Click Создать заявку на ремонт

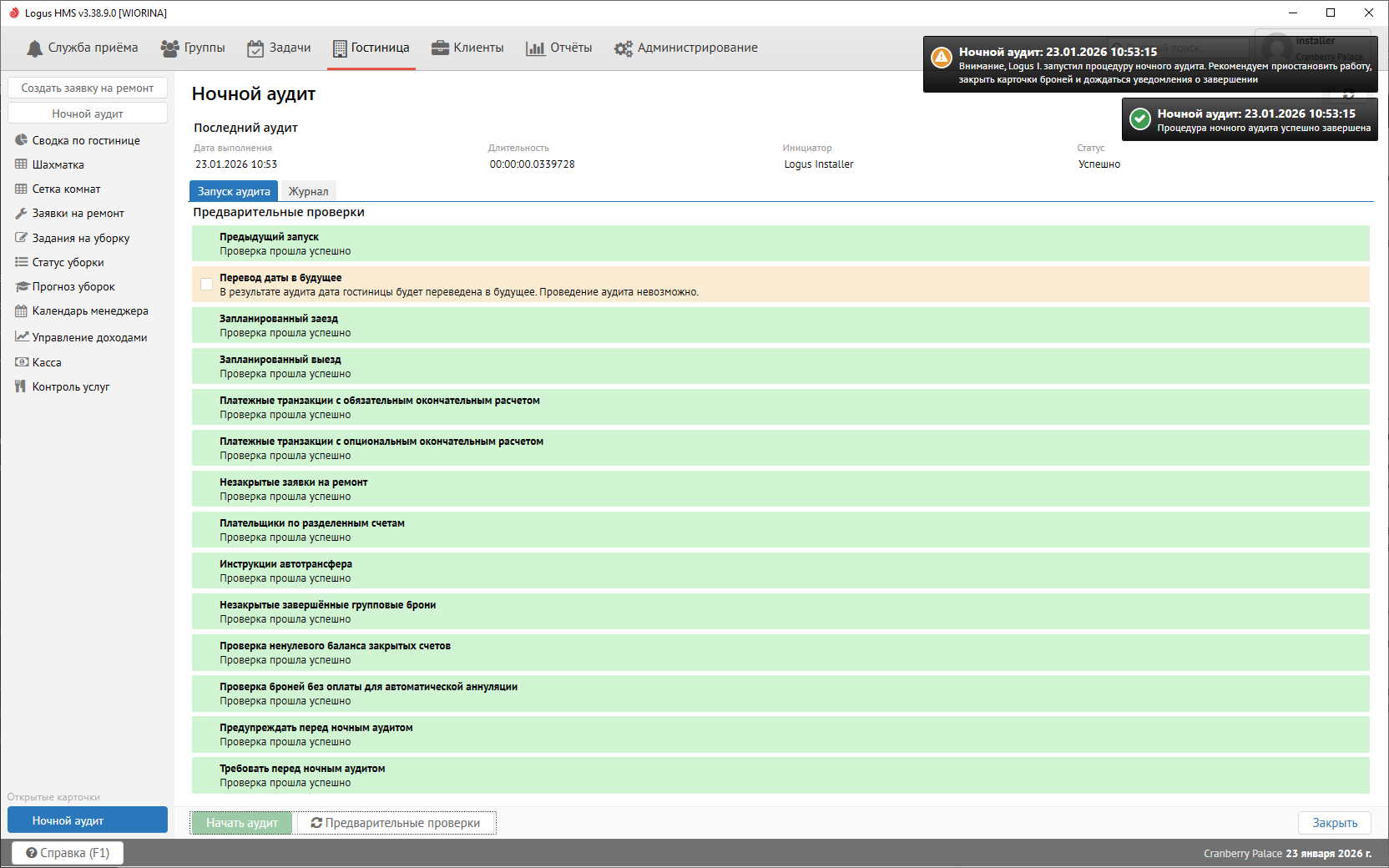(88, 88)
